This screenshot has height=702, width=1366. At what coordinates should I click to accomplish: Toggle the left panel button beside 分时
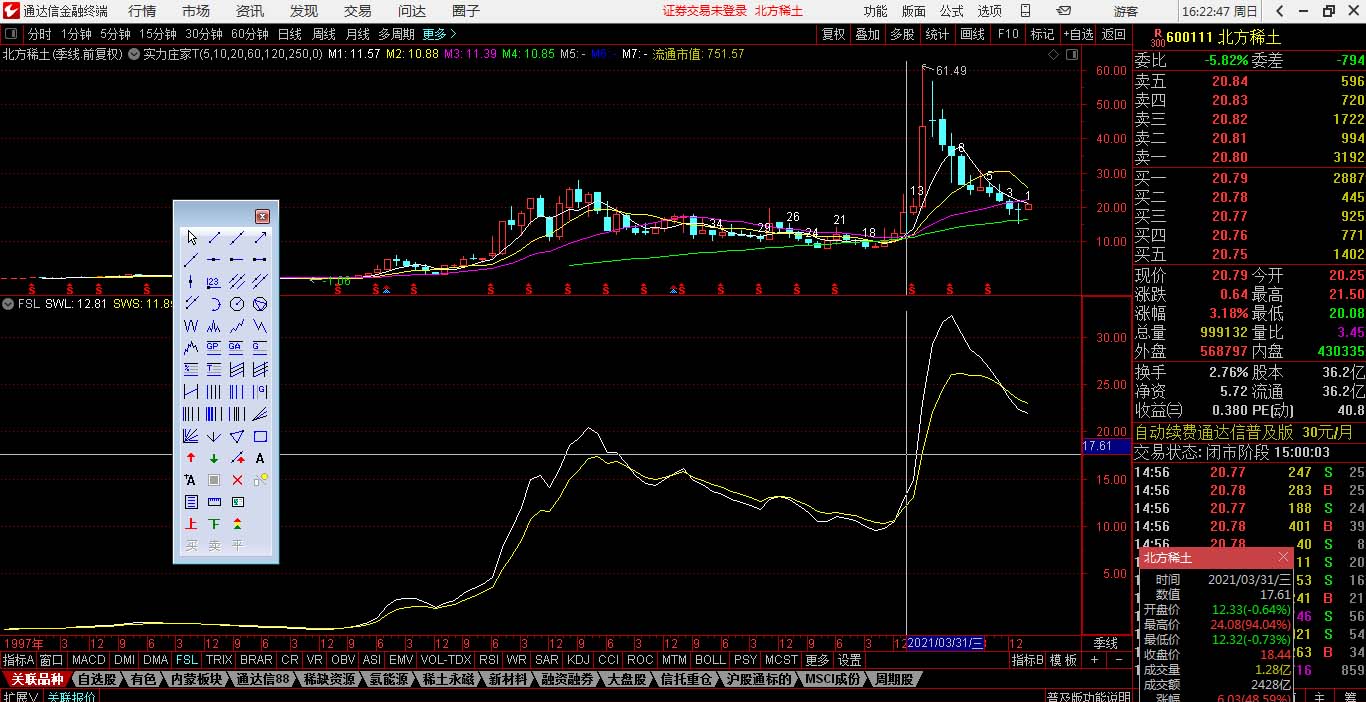point(11,34)
